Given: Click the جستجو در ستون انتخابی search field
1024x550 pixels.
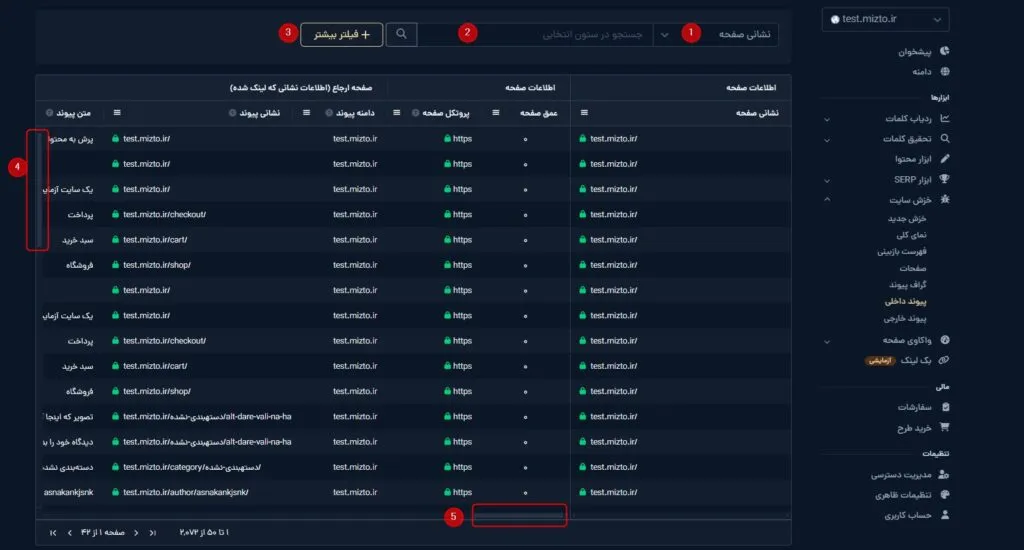Looking at the screenshot, I should pos(535,34).
